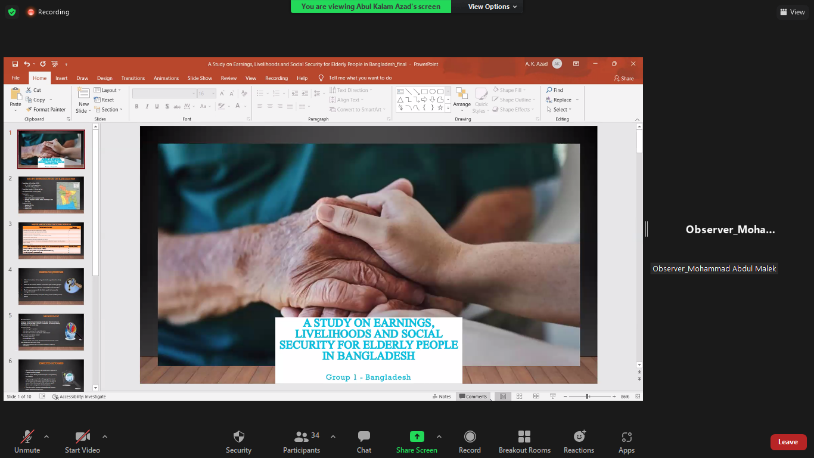
Task: Unmute the microphone in Zoom
Action: click(27, 441)
